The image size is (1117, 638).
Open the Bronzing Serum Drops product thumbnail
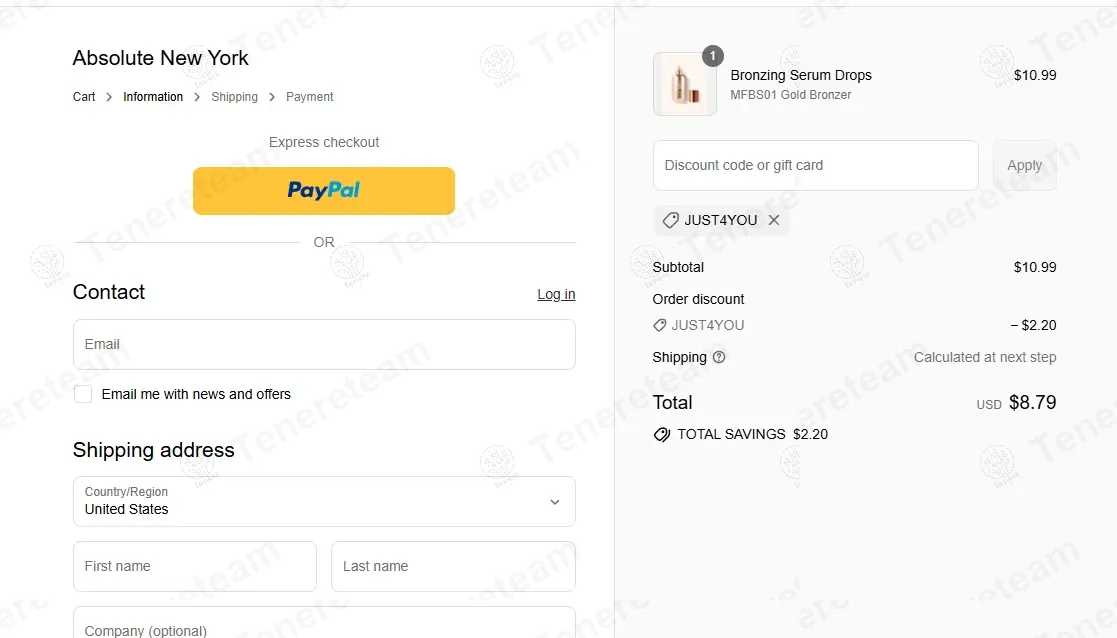tap(685, 85)
